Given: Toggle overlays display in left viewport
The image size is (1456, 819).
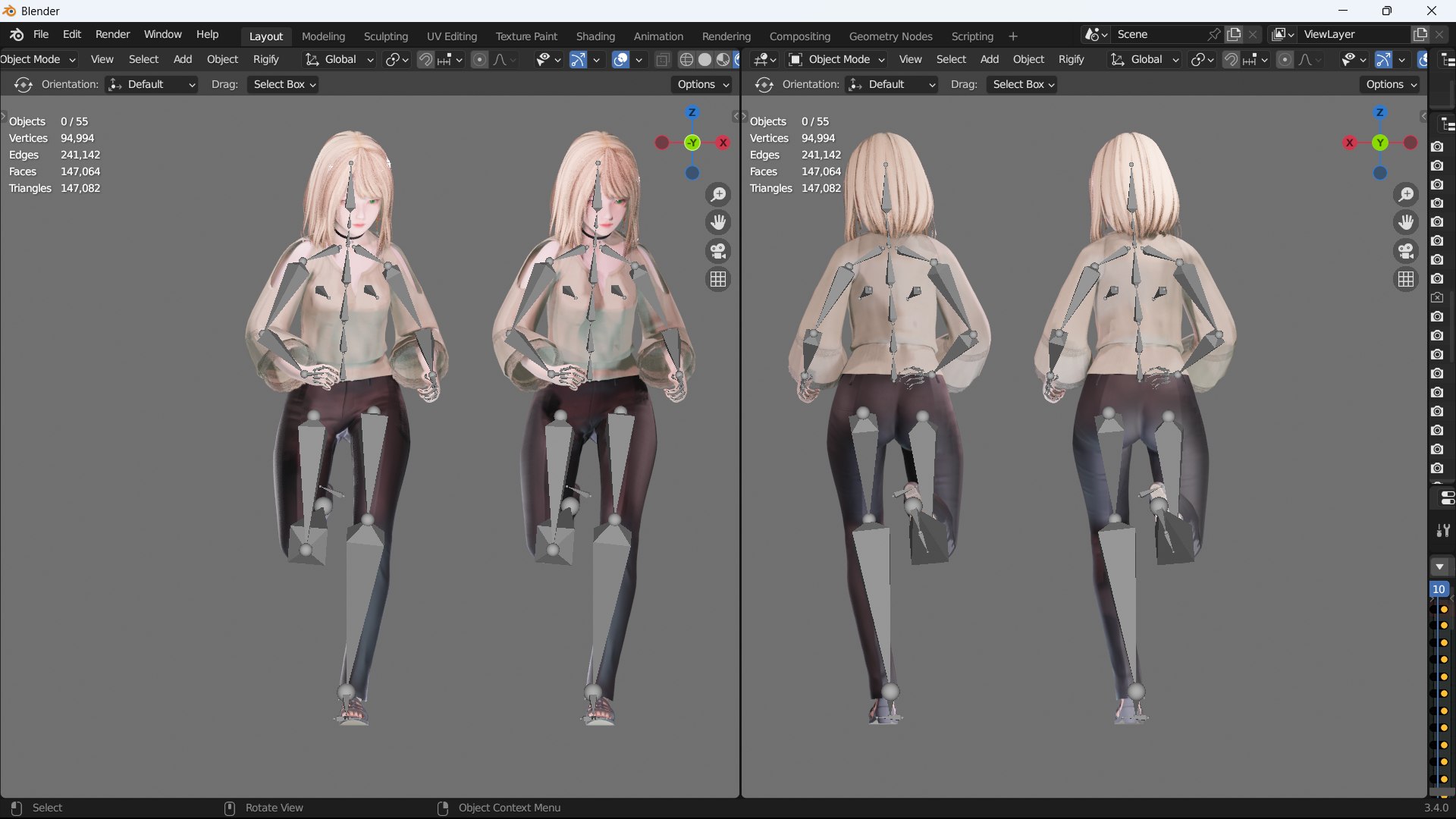Looking at the screenshot, I should pos(620,59).
